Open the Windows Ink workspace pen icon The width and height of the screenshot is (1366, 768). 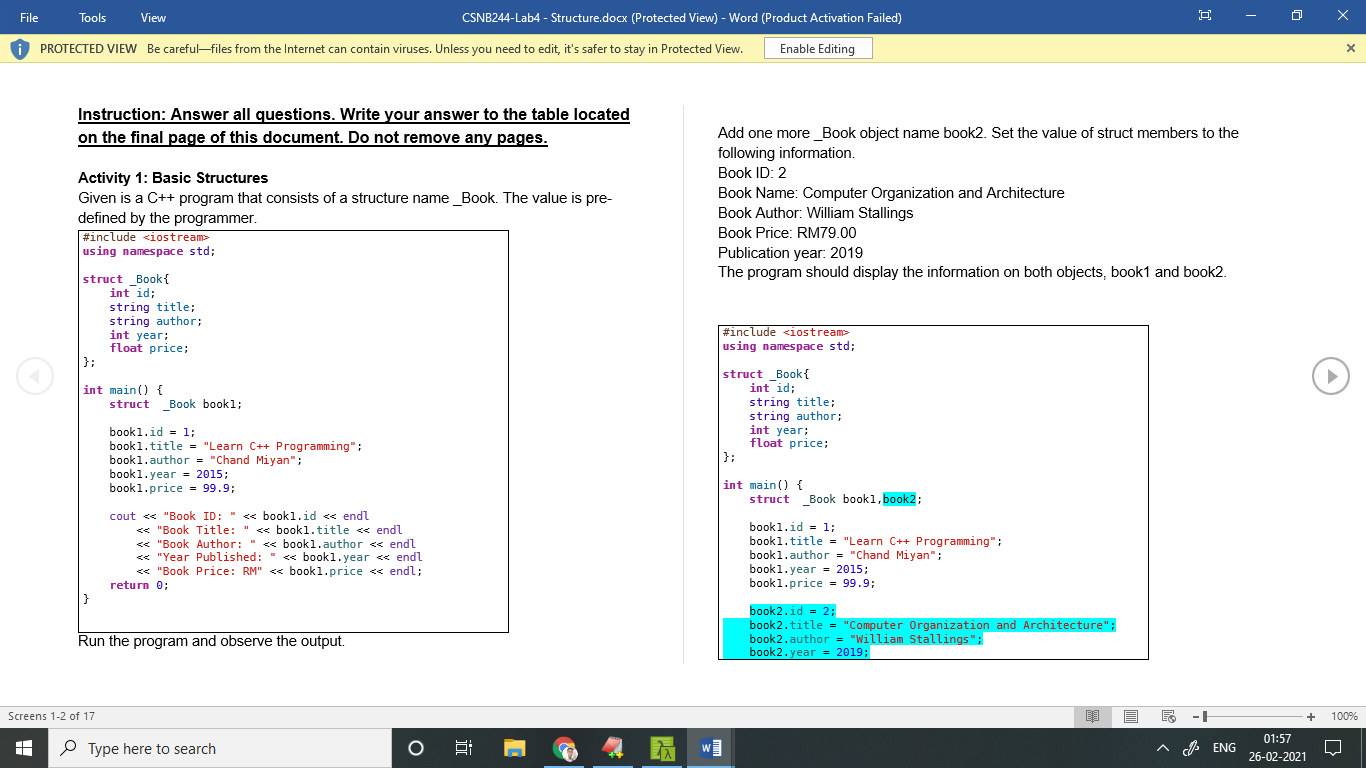[1191, 747]
